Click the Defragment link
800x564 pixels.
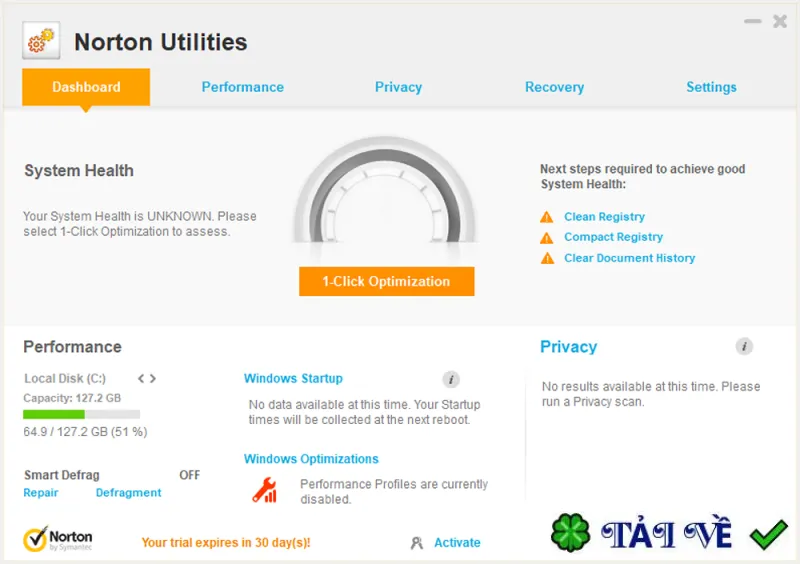(x=129, y=493)
